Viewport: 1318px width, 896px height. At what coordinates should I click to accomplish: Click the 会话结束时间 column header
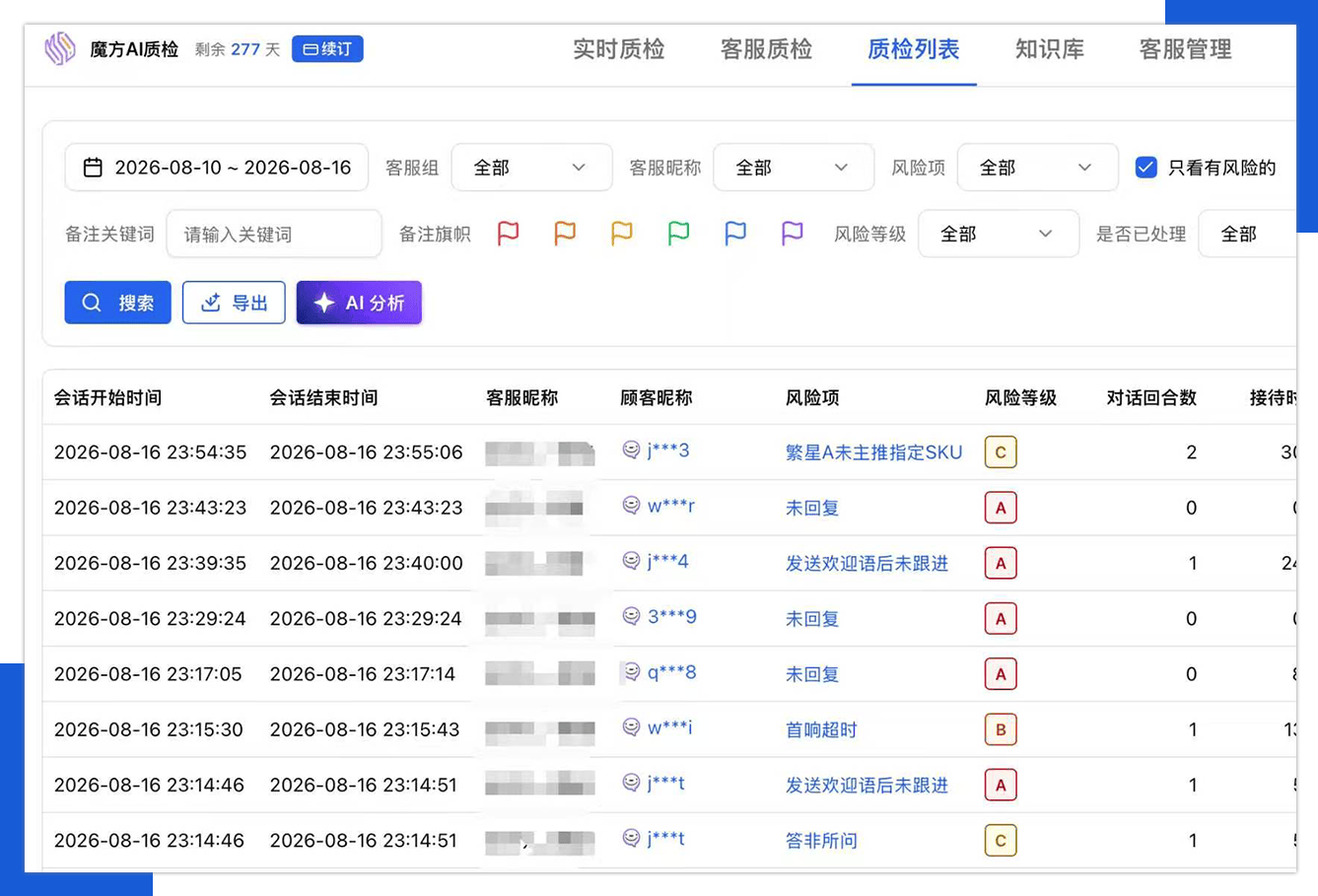pyautogui.click(x=324, y=398)
